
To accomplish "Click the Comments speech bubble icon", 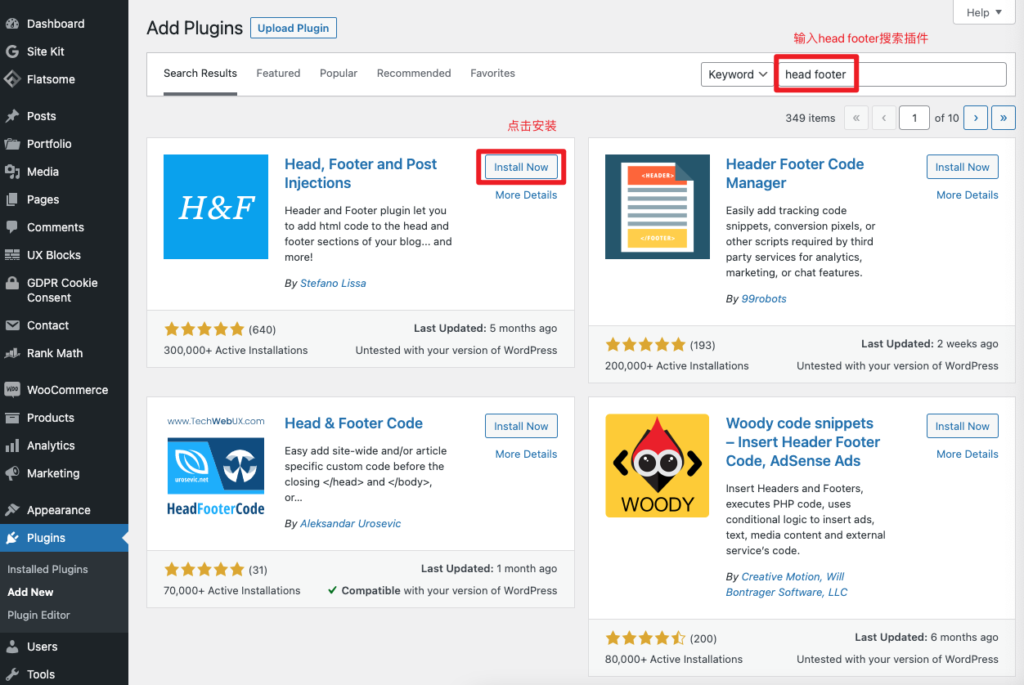I will (x=12, y=227).
